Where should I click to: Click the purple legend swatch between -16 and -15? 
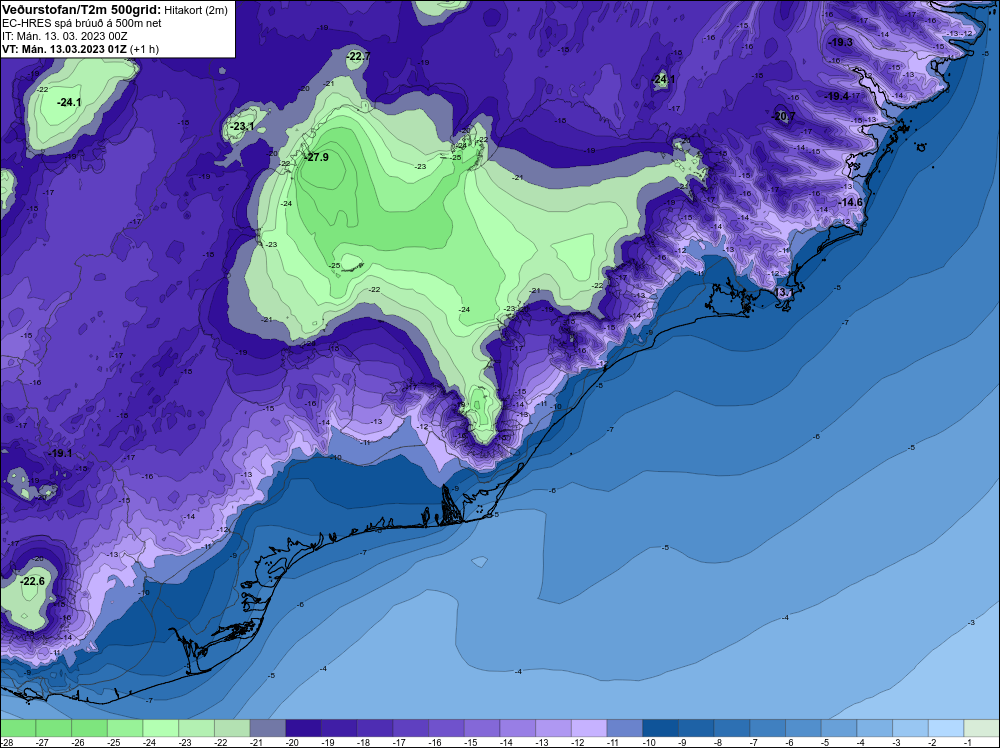tap(446, 728)
